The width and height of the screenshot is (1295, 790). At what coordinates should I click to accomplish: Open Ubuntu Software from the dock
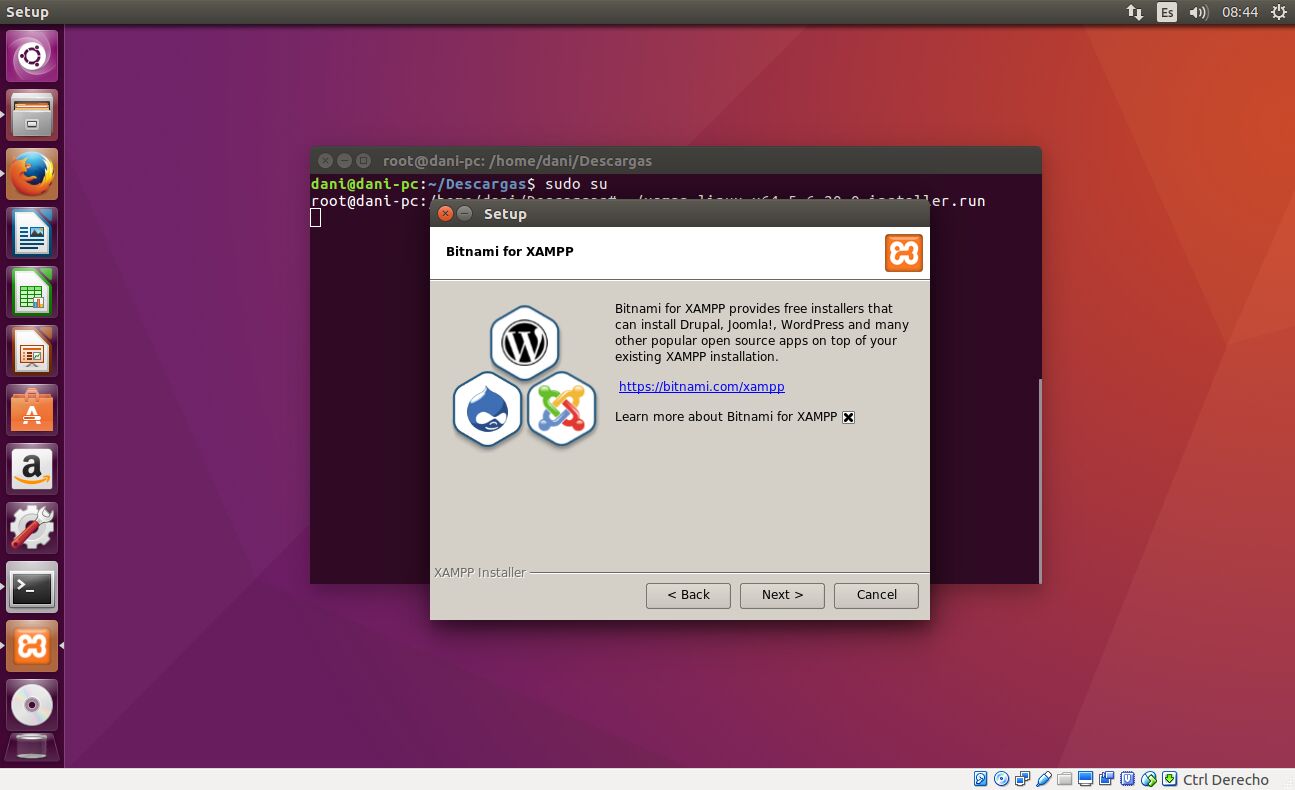coord(32,410)
